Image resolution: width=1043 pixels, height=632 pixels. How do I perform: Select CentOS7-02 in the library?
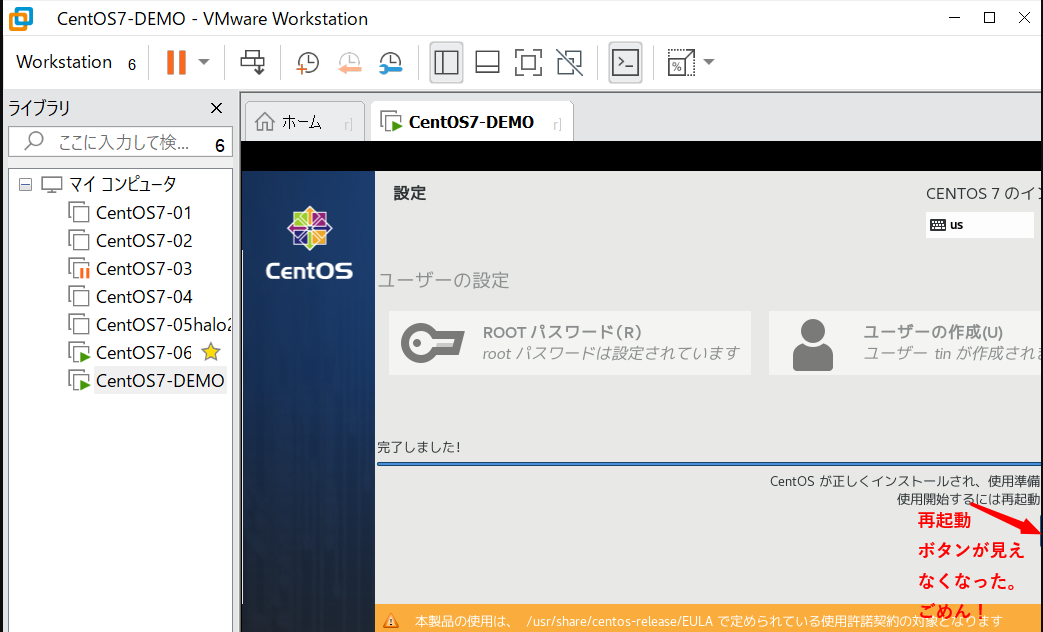[144, 241]
